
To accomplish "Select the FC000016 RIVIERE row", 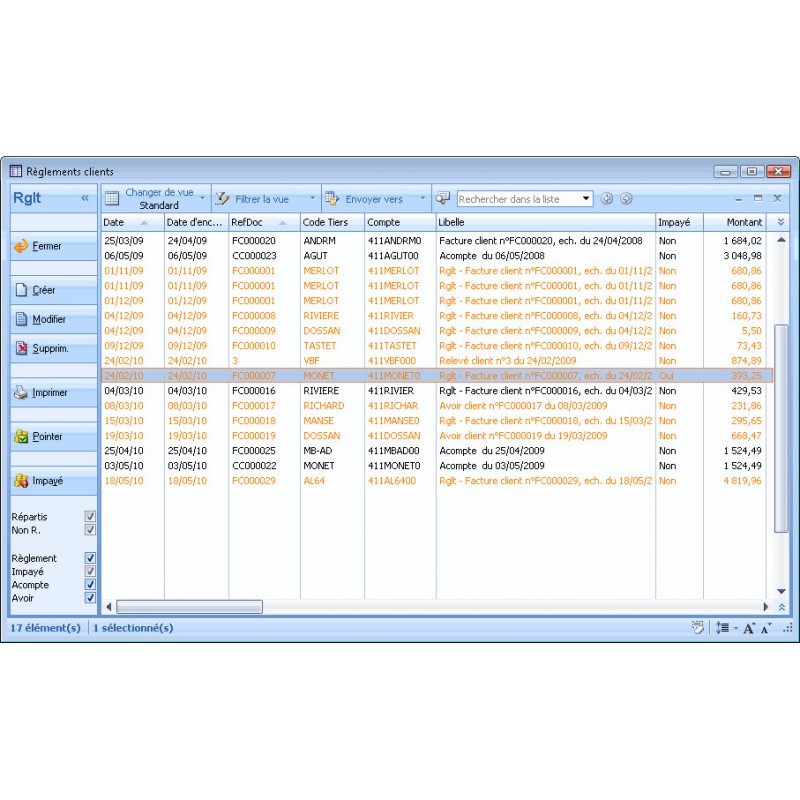I will [437, 391].
